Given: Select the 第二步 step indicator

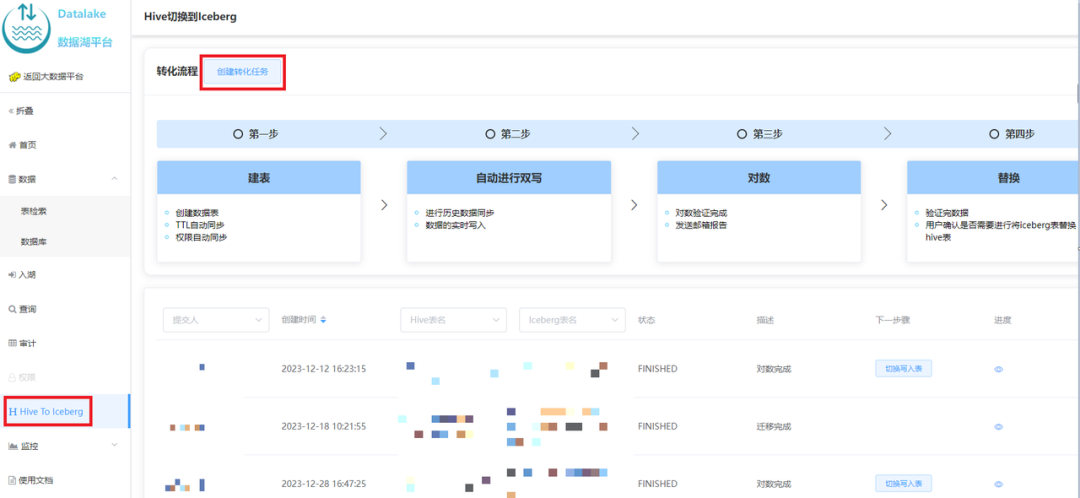Looking at the screenshot, I should [508, 134].
